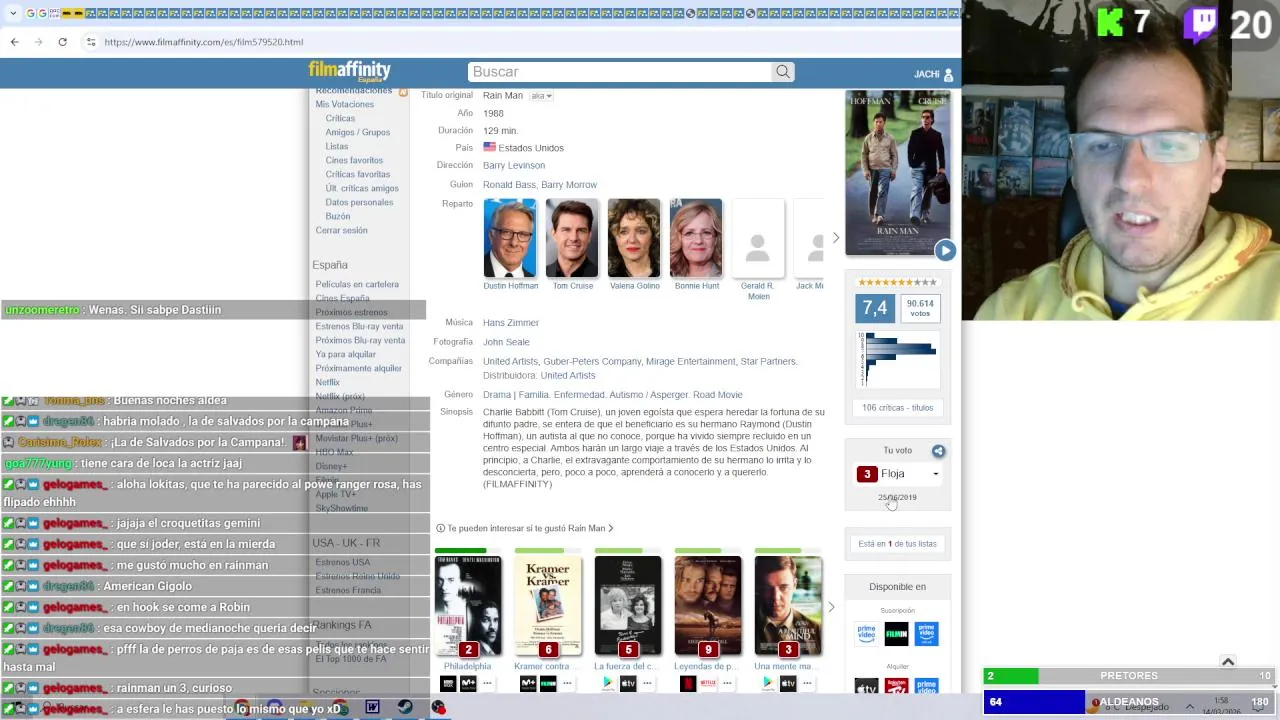Open the Hans Zimmer music link
The width and height of the screenshot is (1280, 720).
coord(511,323)
